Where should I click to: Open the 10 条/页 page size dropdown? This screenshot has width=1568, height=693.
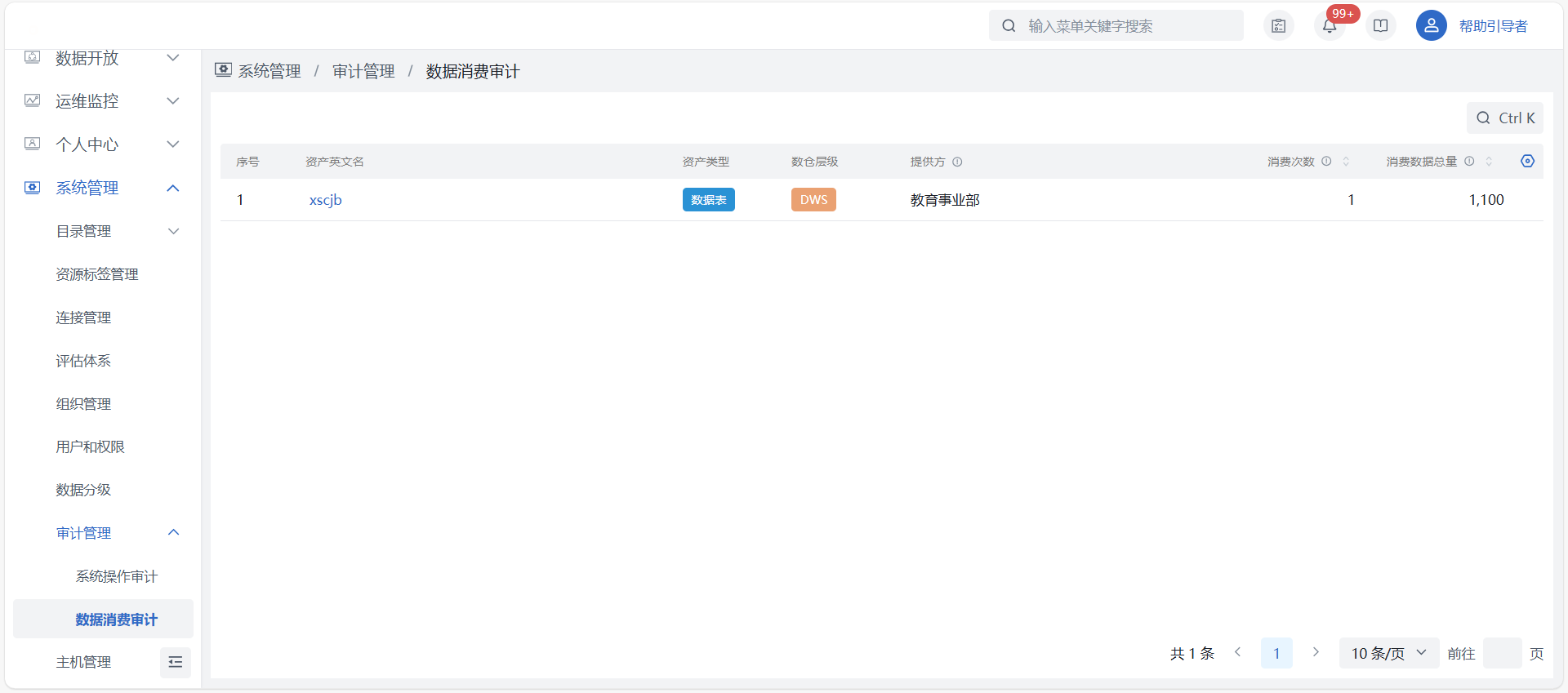[x=1388, y=653]
